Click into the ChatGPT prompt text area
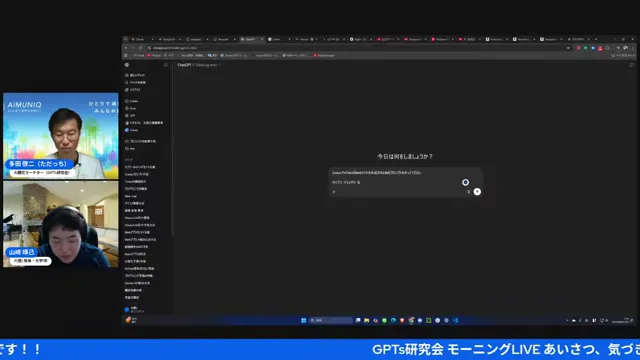Viewport: 640px width, 360px height. [x=396, y=177]
